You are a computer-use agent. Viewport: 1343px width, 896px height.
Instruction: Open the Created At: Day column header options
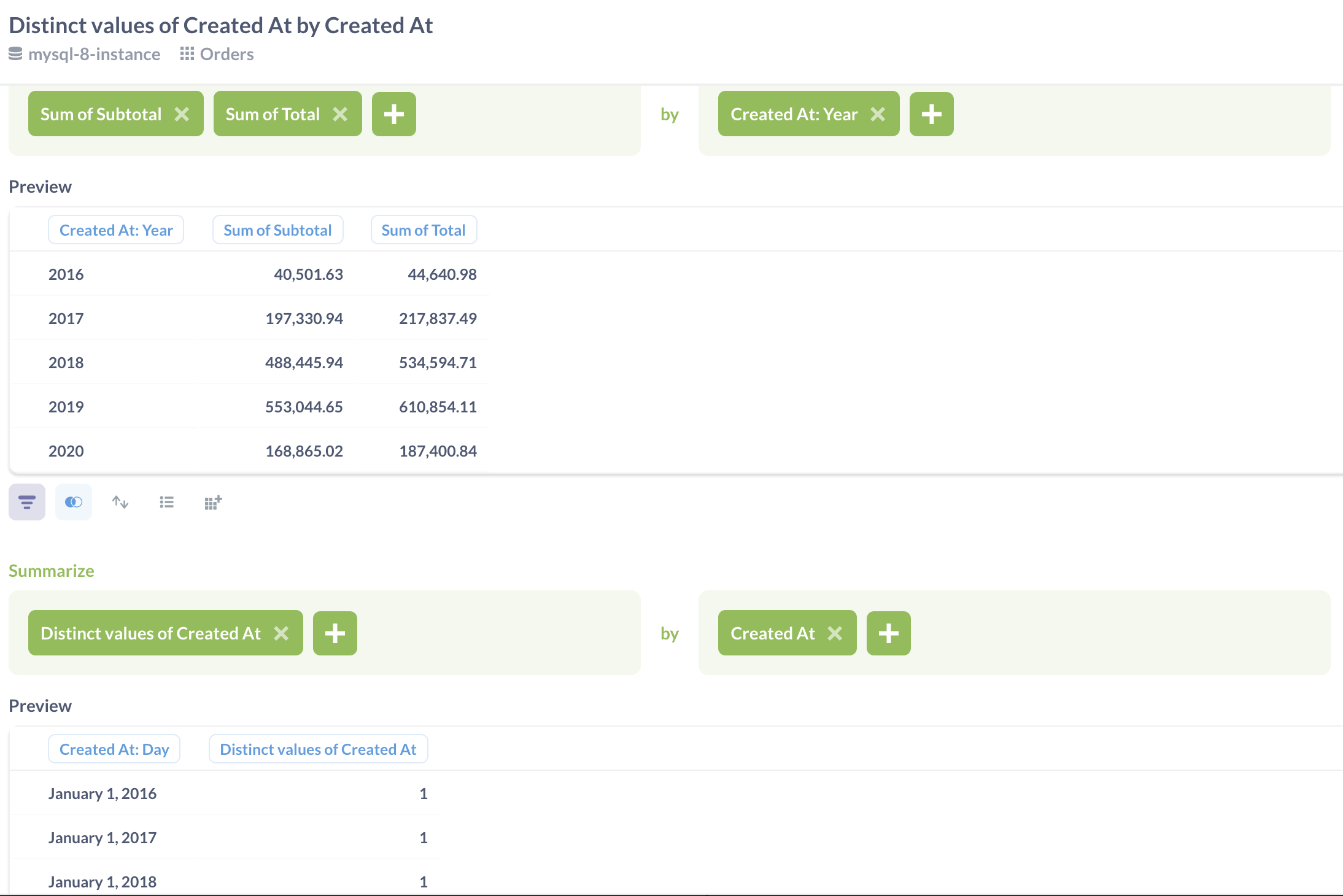114,749
